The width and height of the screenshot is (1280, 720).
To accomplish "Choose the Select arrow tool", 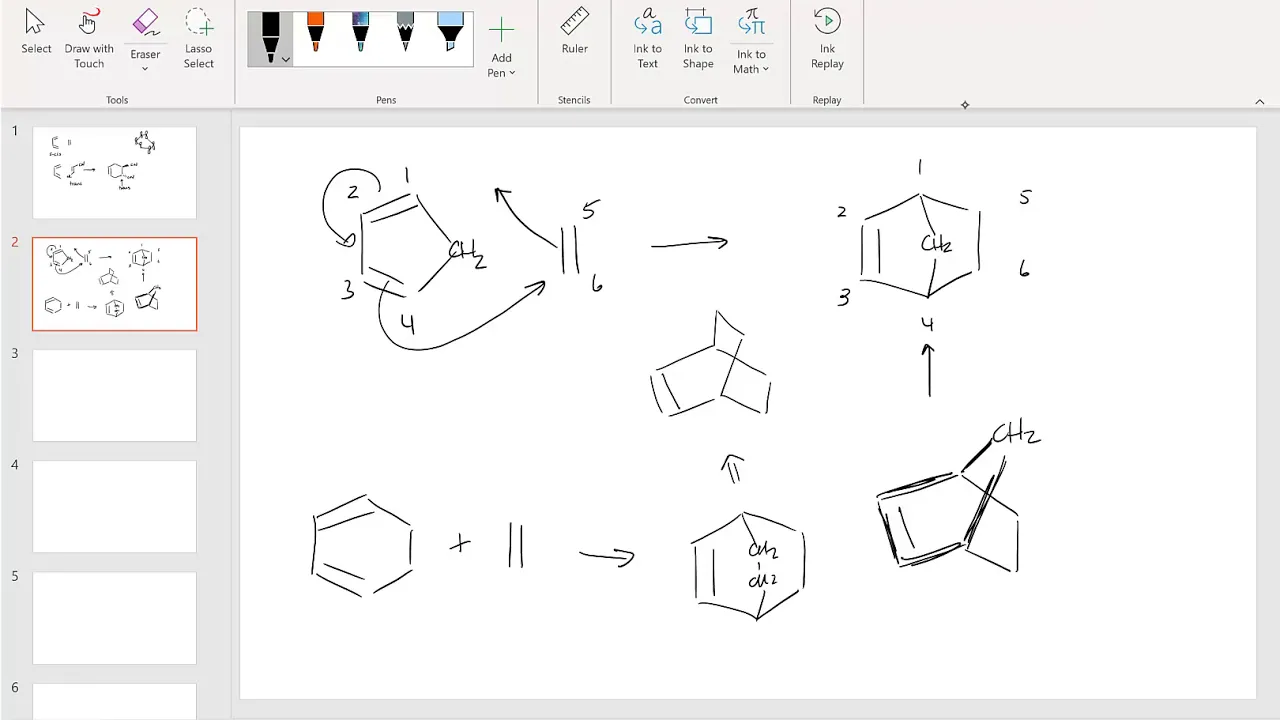I will (36, 33).
